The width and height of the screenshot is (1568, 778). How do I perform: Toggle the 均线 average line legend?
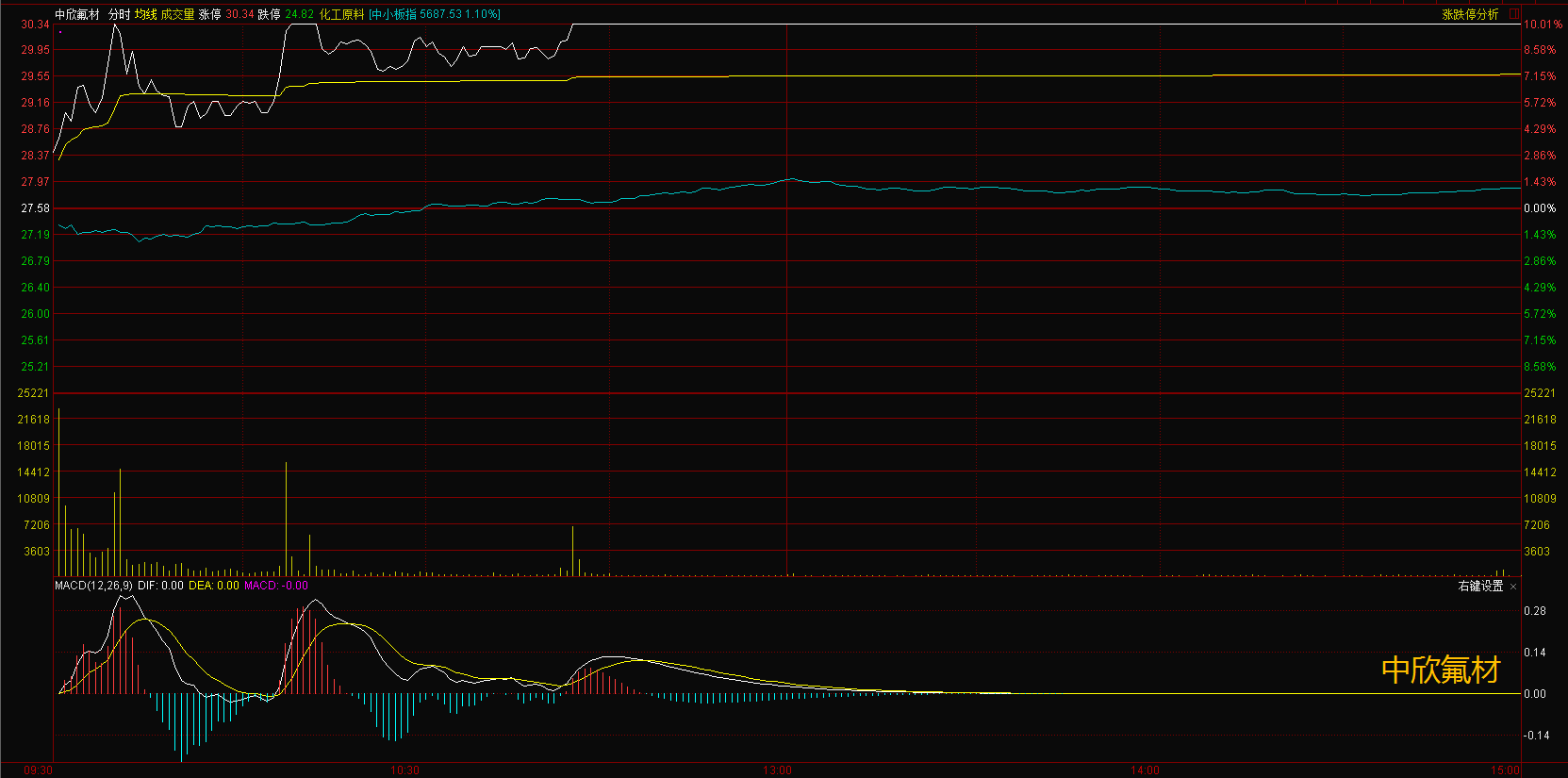[x=145, y=14]
